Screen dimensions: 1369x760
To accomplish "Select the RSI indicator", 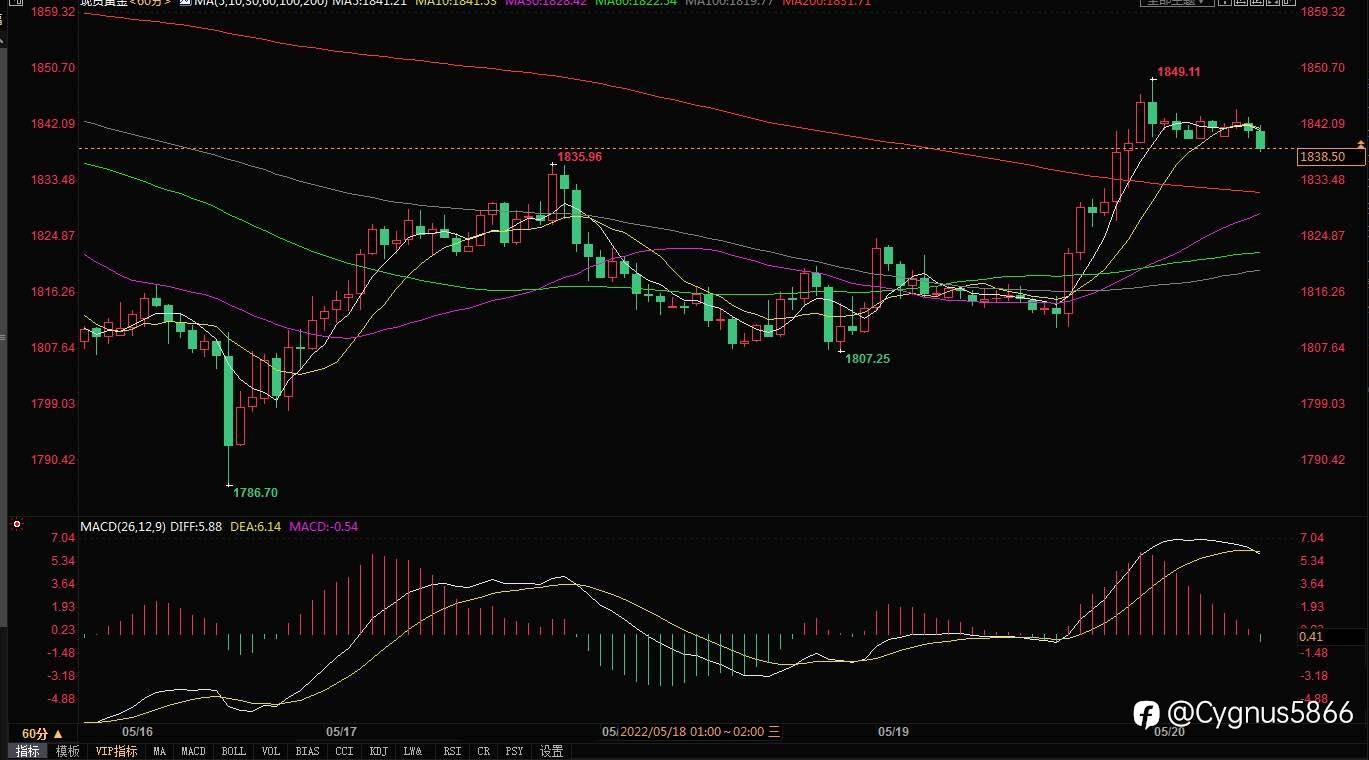I will 452,751.
